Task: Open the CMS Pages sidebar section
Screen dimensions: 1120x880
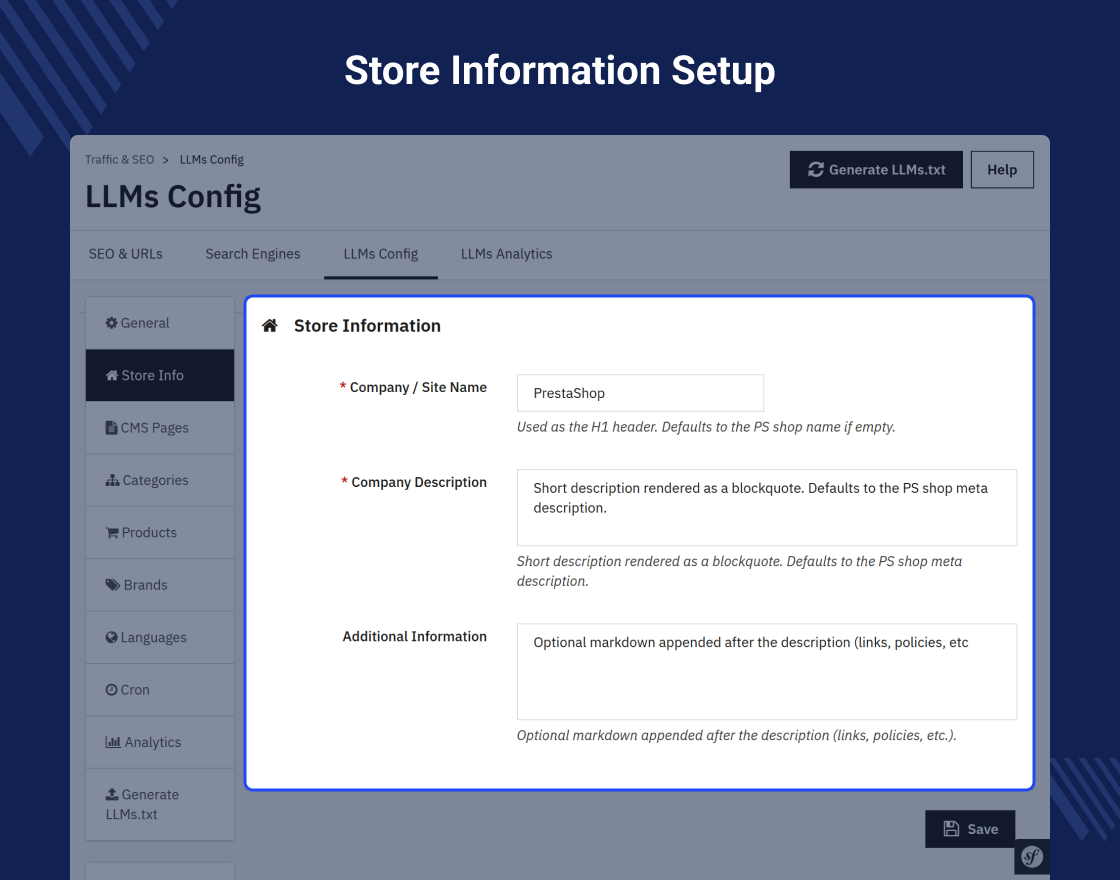Action: tap(160, 428)
